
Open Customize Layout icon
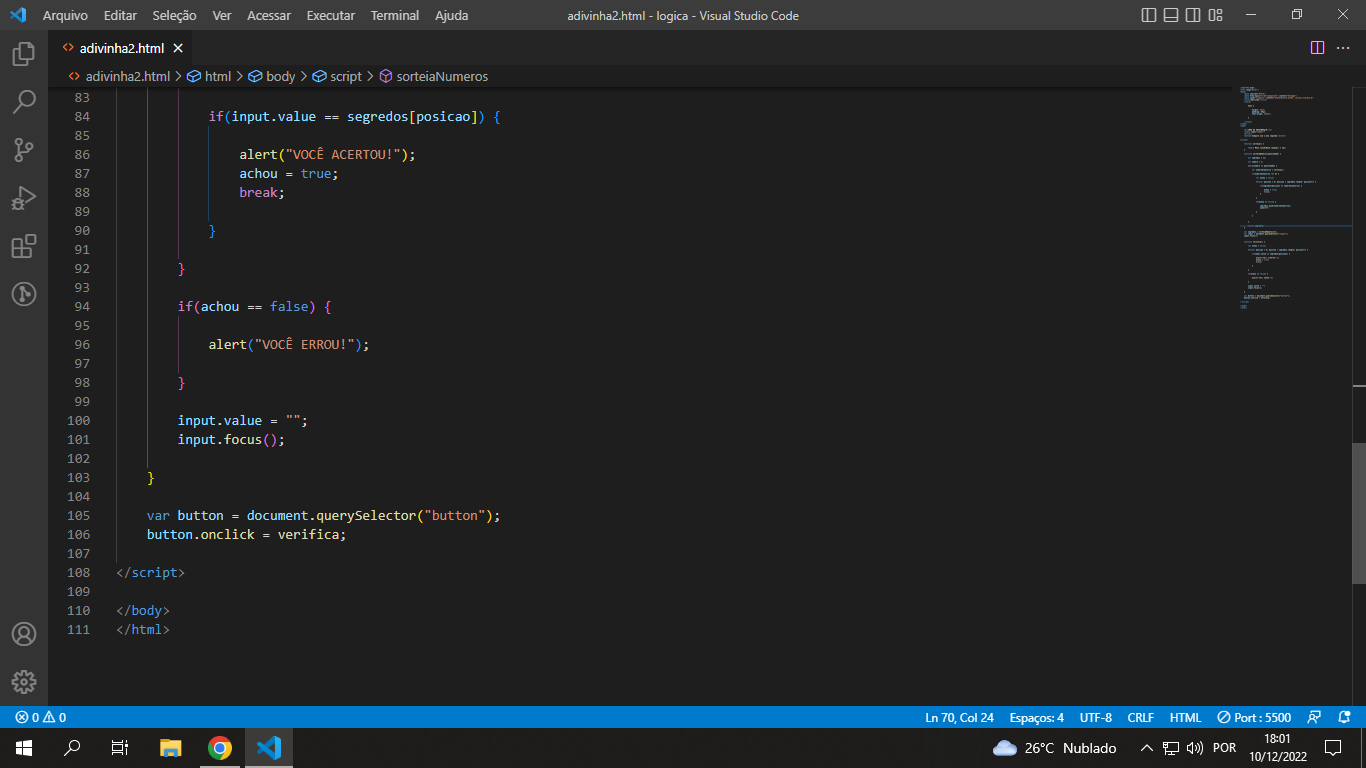pos(1215,15)
